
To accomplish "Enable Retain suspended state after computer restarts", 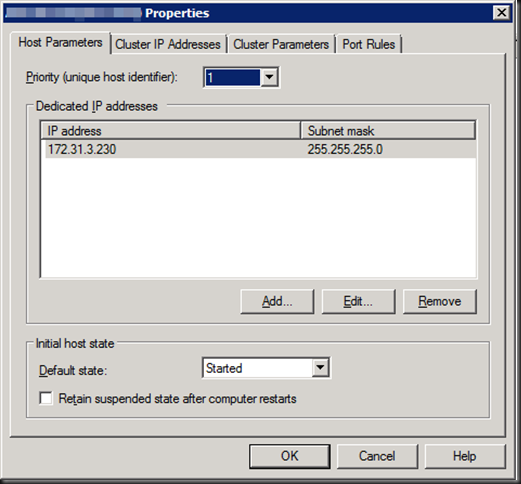I will (46, 398).
